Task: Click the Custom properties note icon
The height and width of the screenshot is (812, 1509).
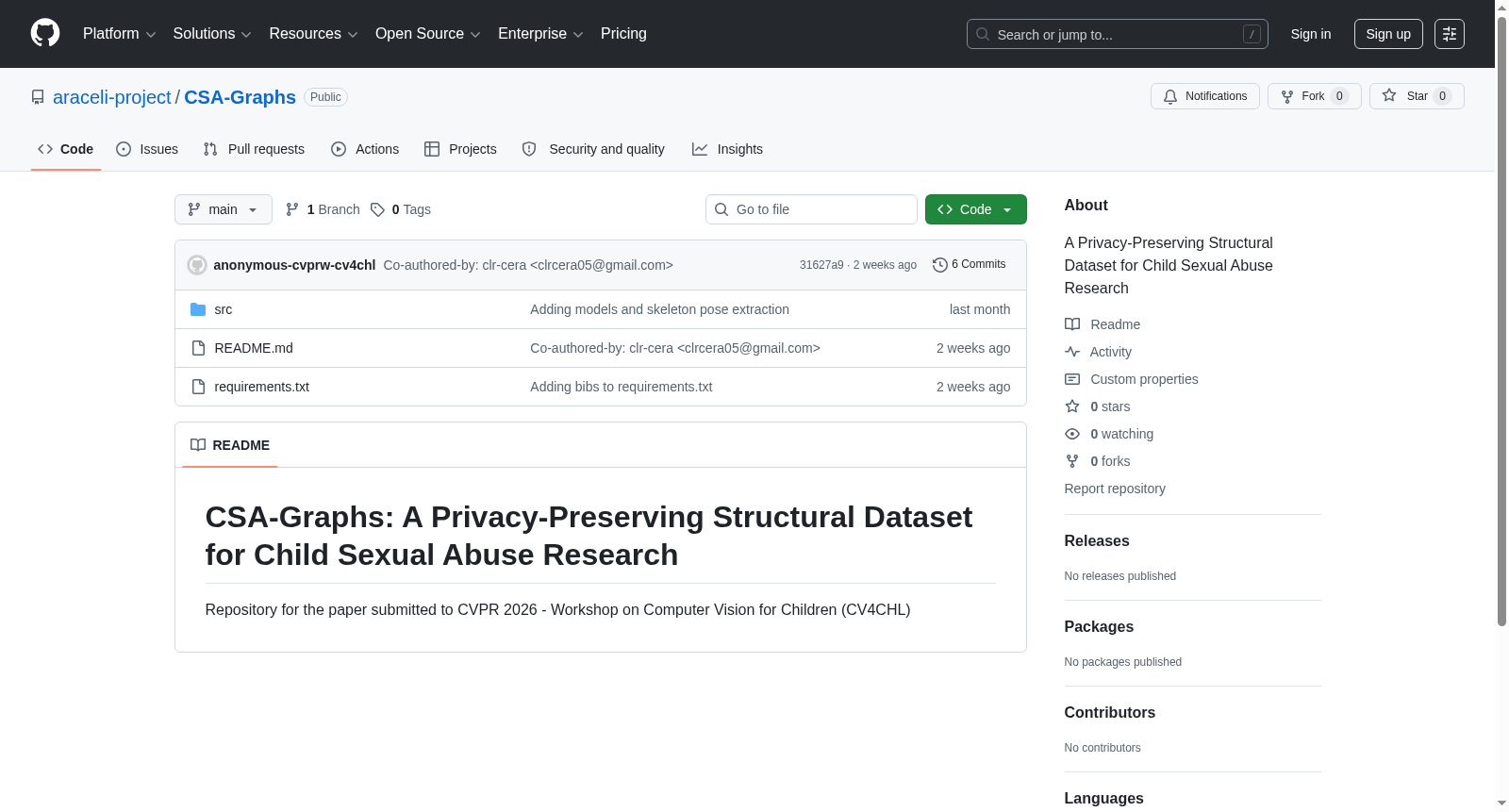Action: click(x=1072, y=379)
